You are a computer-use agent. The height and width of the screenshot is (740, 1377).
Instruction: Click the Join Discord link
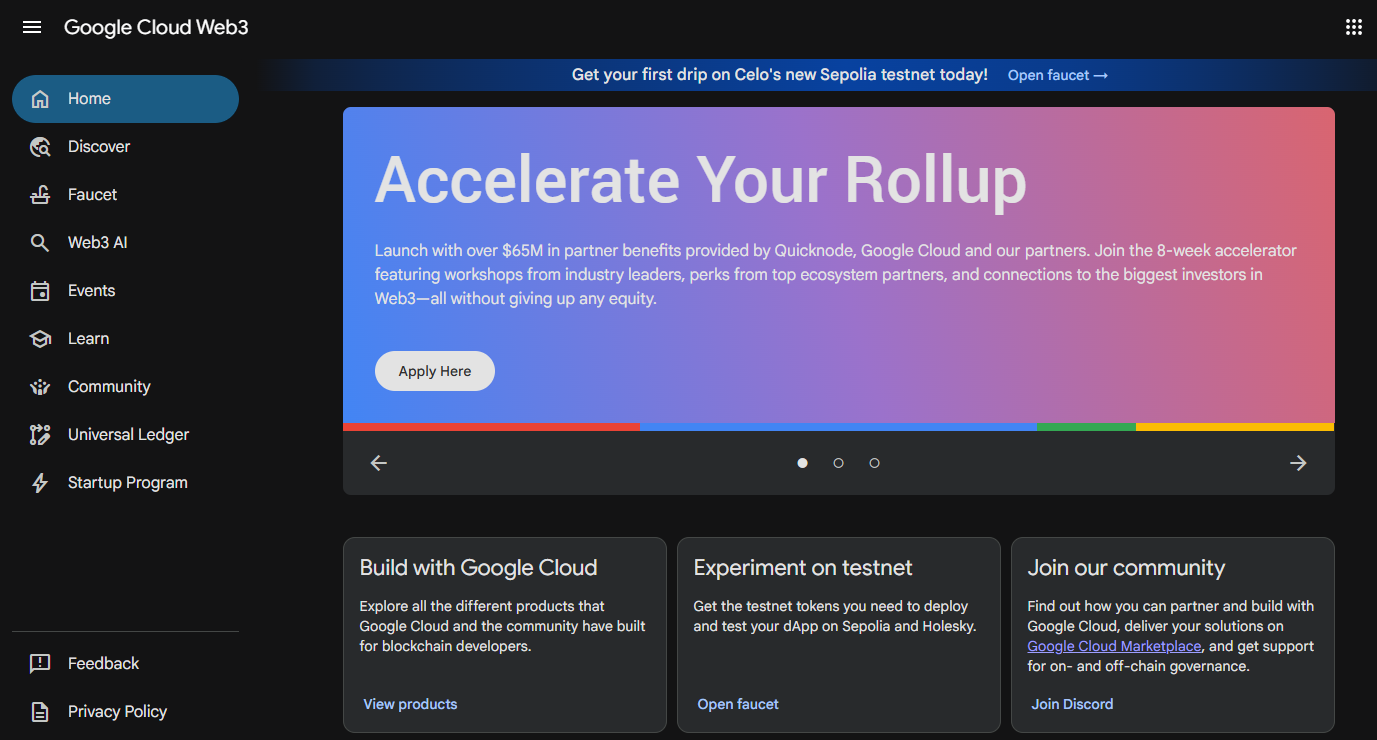[1072, 704]
